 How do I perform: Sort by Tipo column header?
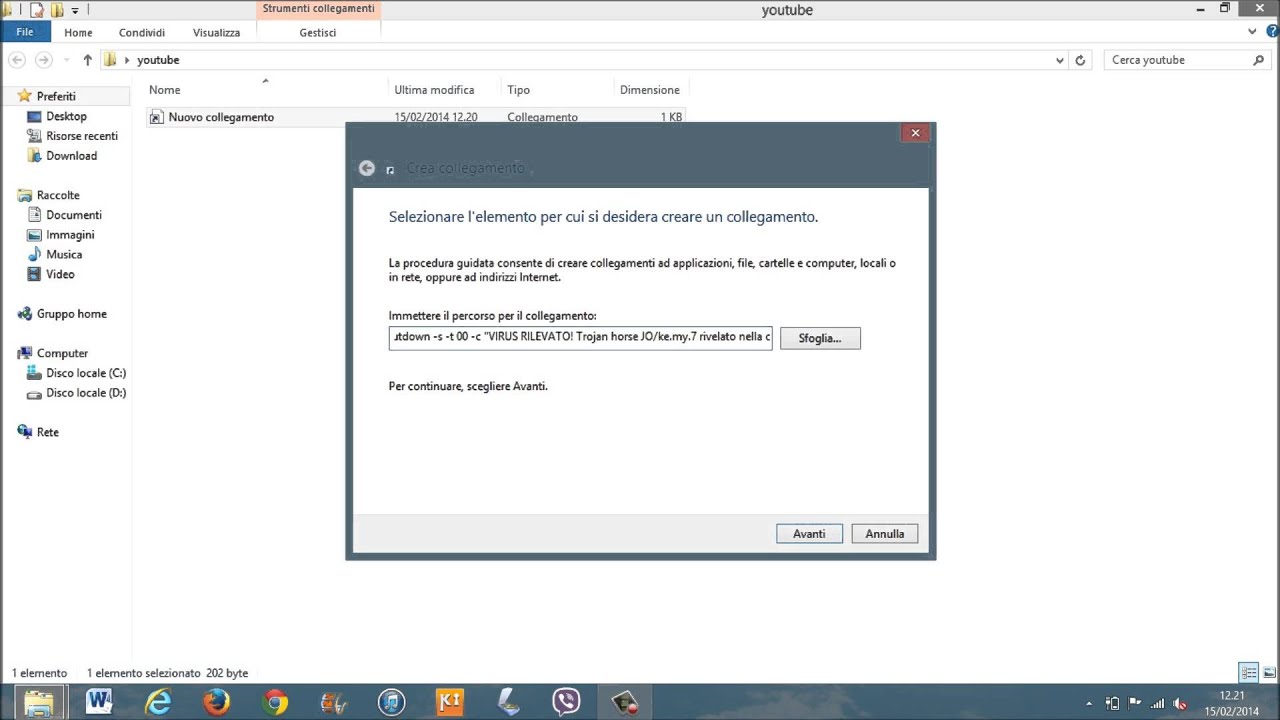[x=518, y=90]
